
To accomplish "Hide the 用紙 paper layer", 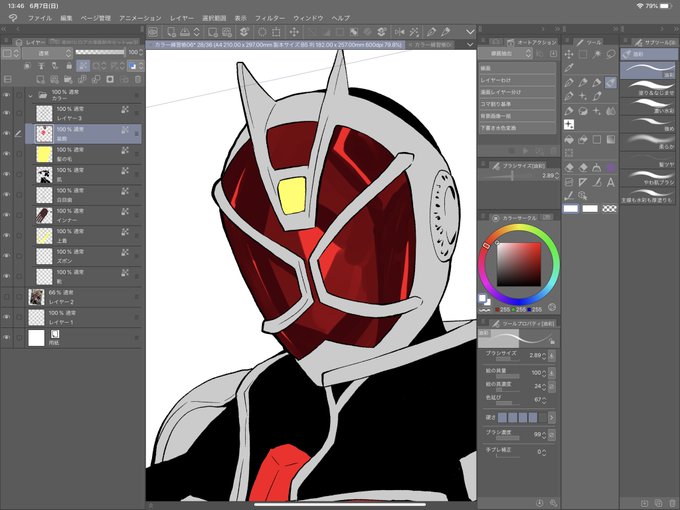I will [x=7, y=338].
